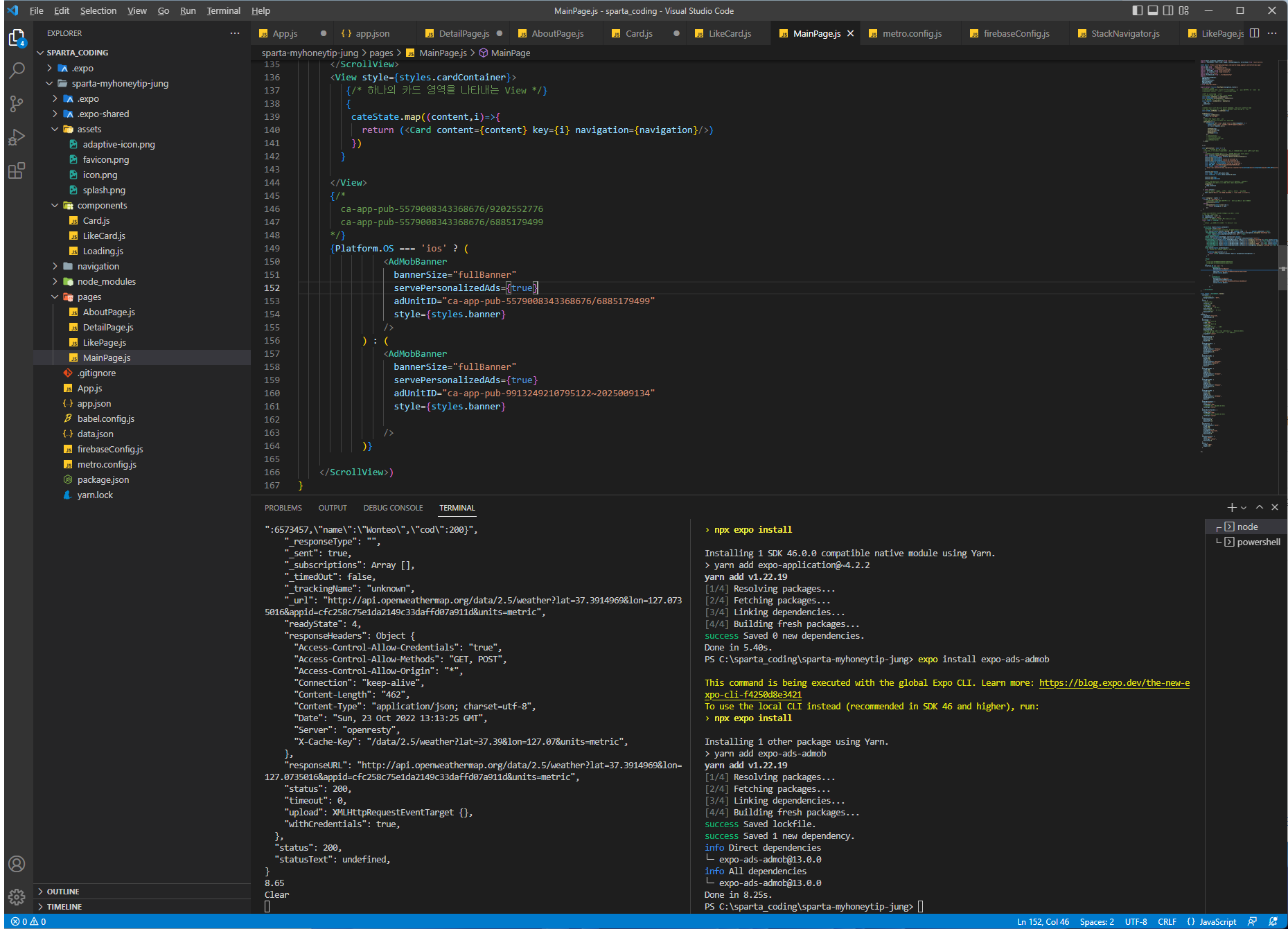
Task: Open package.json in the explorer
Action: tap(103, 480)
